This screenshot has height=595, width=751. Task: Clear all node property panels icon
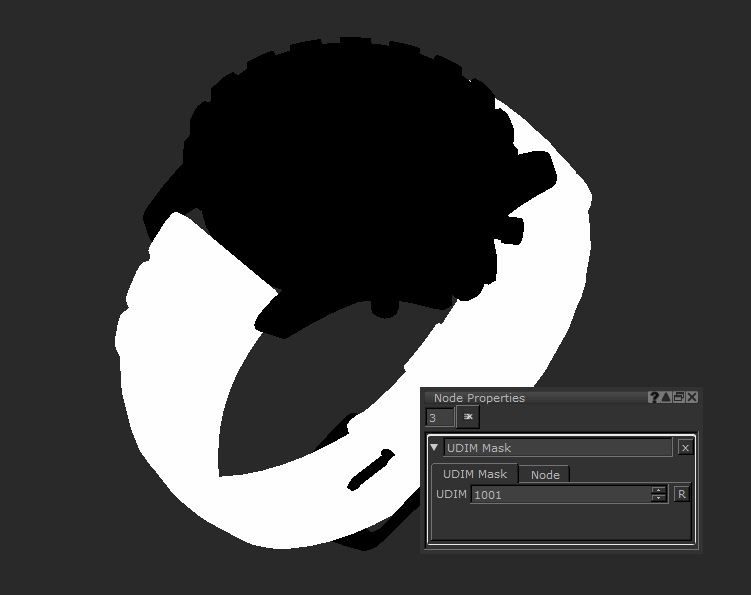468,417
